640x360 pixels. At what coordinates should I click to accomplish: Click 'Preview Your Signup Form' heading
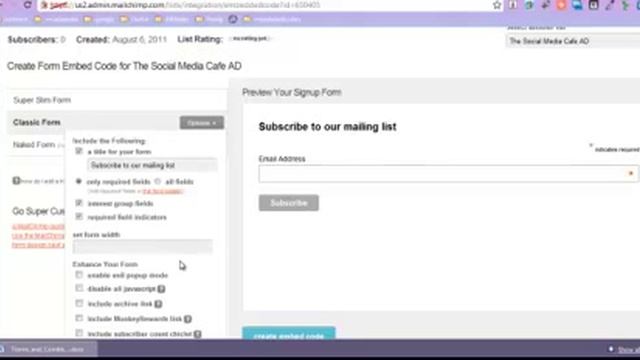pos(291,92)
